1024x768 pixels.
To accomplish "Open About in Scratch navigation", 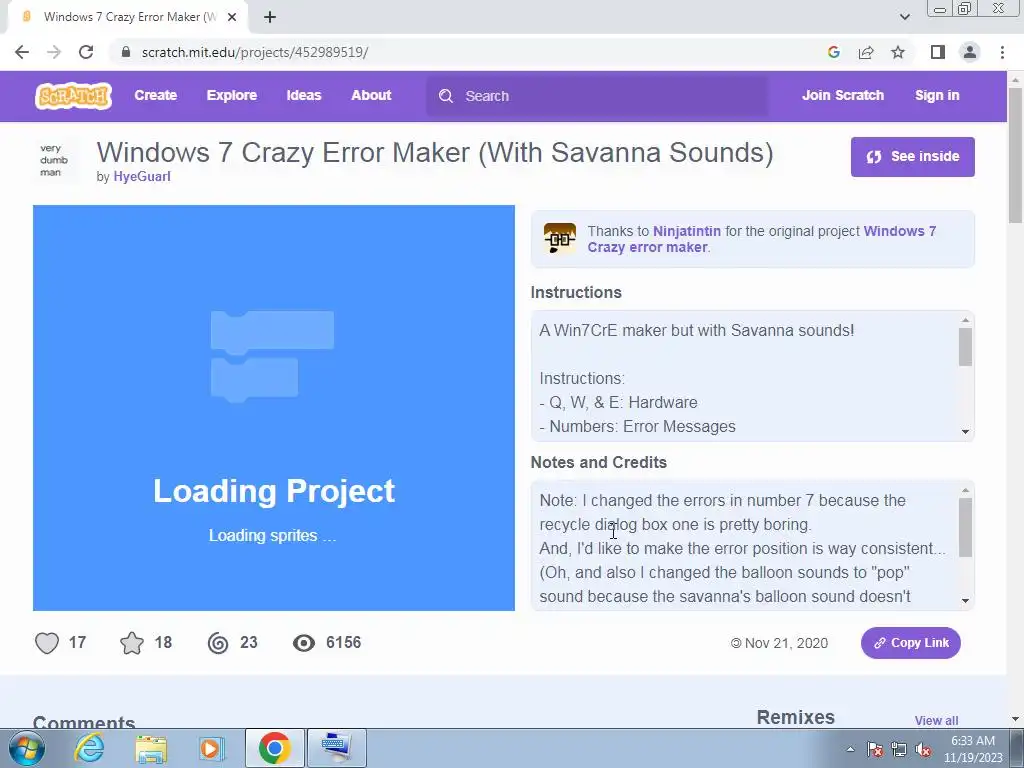I will click(x=371, y=95).
